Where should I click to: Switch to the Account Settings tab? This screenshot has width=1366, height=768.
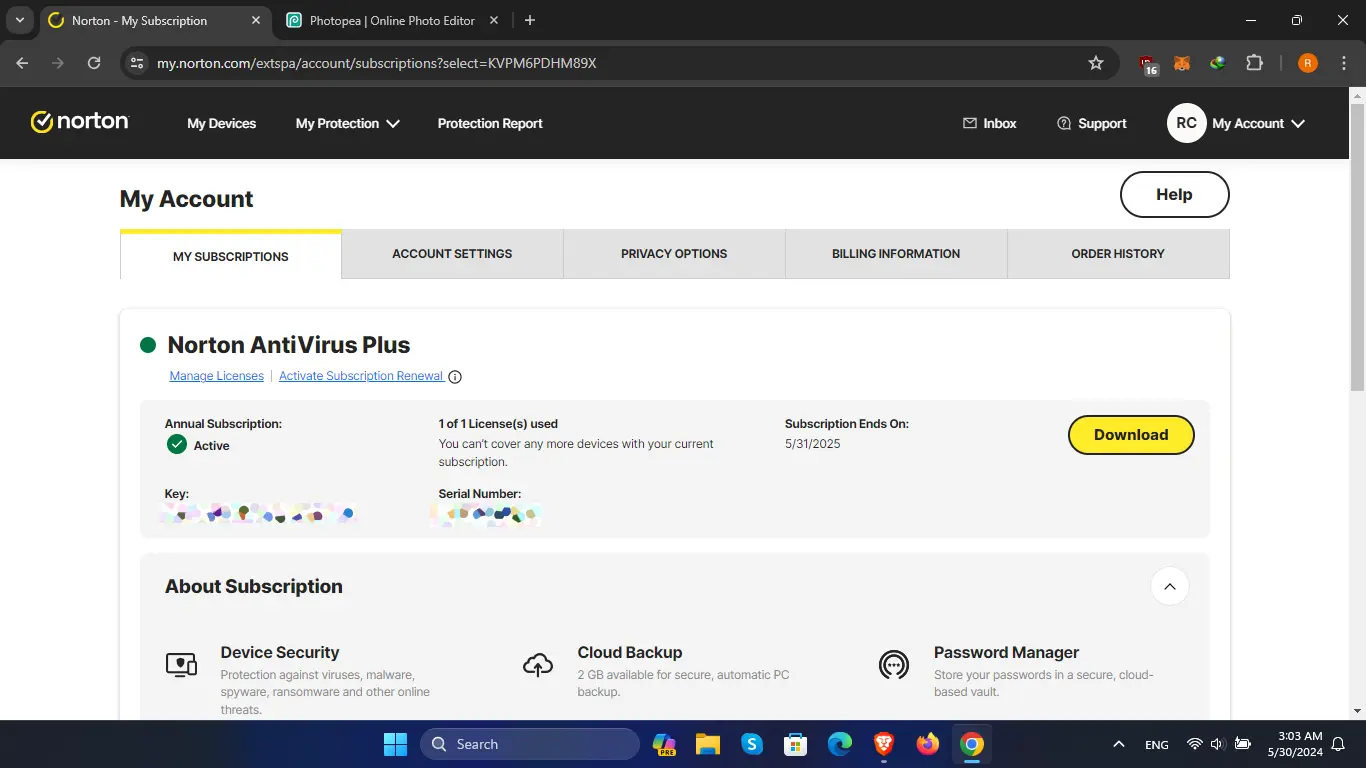(x=452, y=254)
